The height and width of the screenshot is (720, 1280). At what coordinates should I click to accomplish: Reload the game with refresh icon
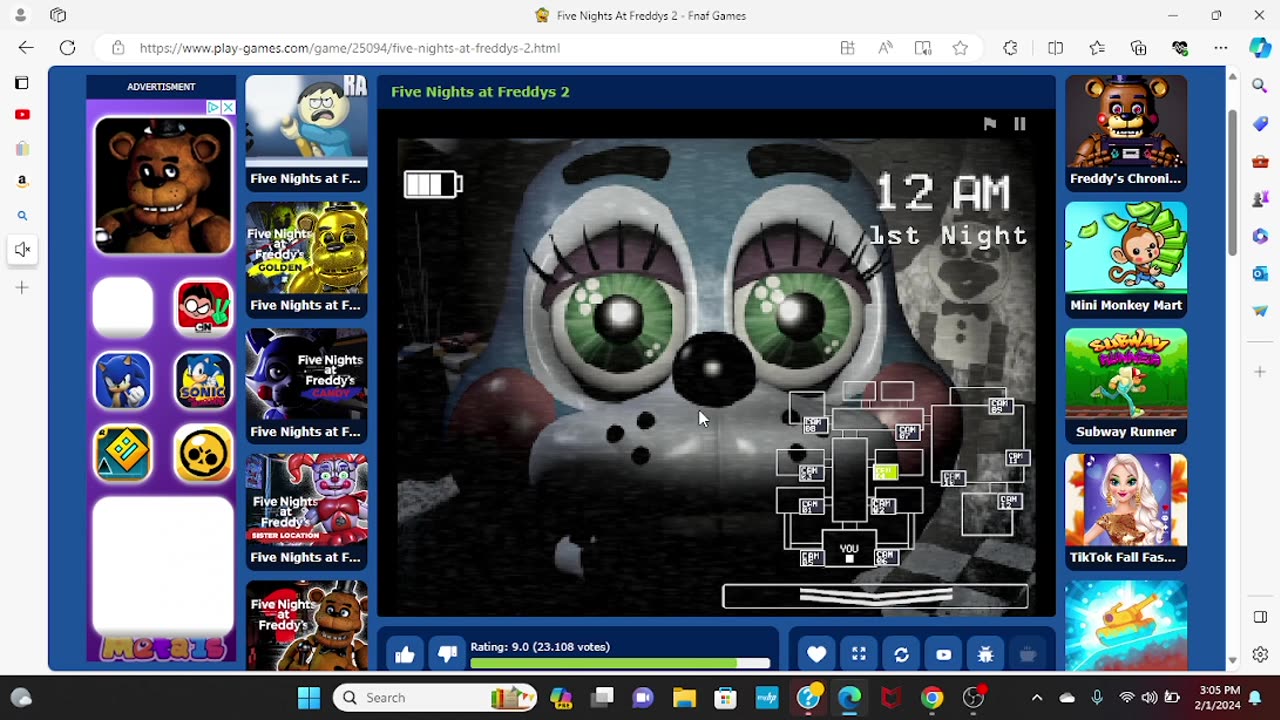tap(901, 655)
